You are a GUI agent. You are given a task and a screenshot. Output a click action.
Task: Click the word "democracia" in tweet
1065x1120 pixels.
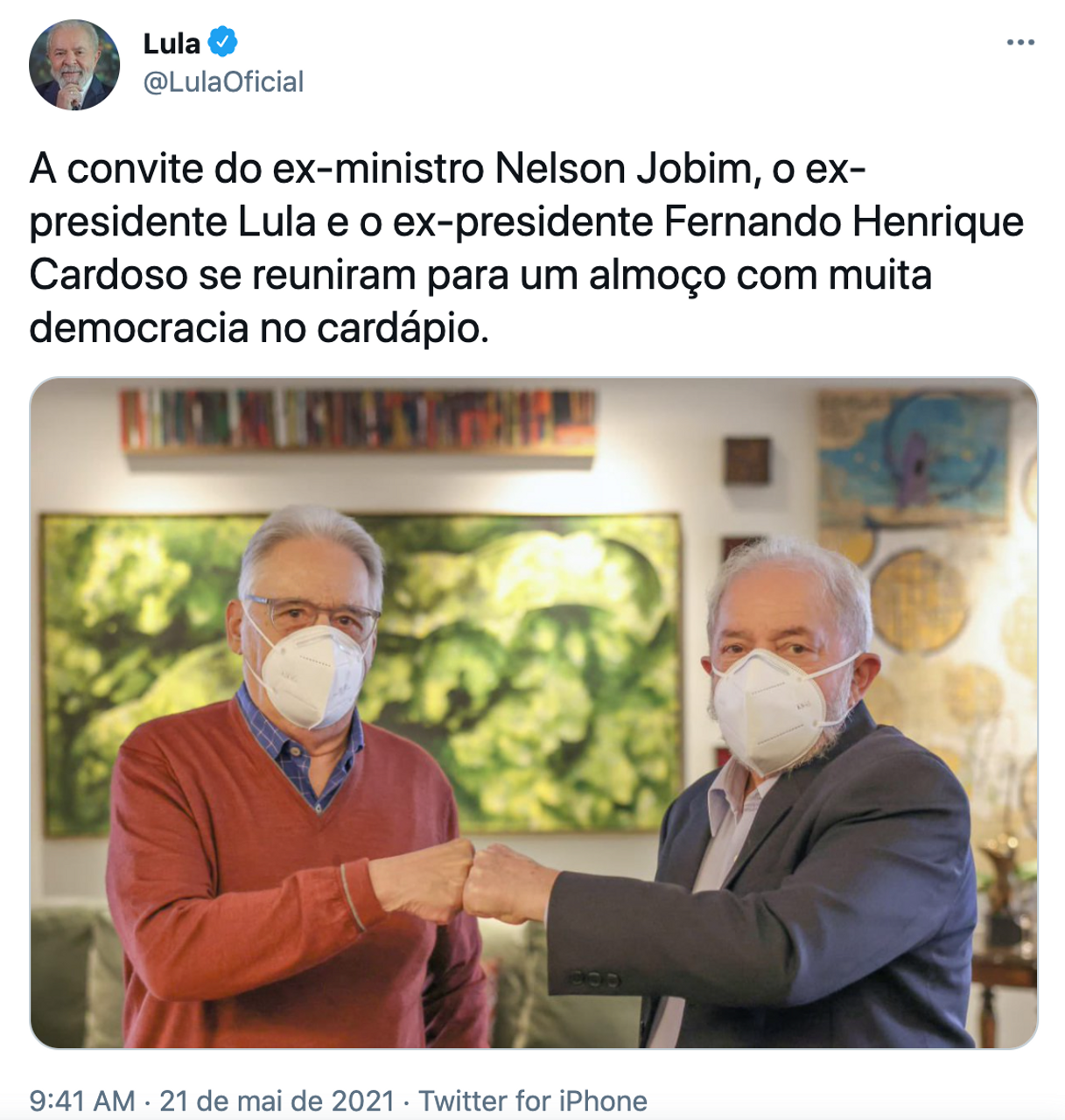click(139, 328)
